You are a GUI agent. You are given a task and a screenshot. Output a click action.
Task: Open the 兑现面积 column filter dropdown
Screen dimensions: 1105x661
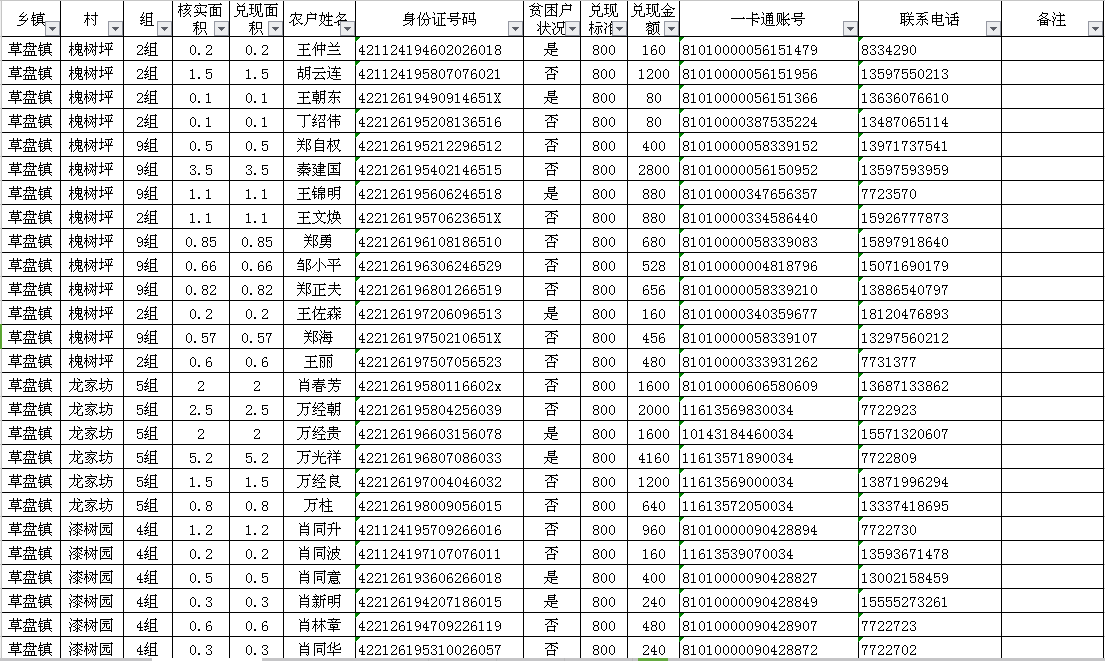276,29
